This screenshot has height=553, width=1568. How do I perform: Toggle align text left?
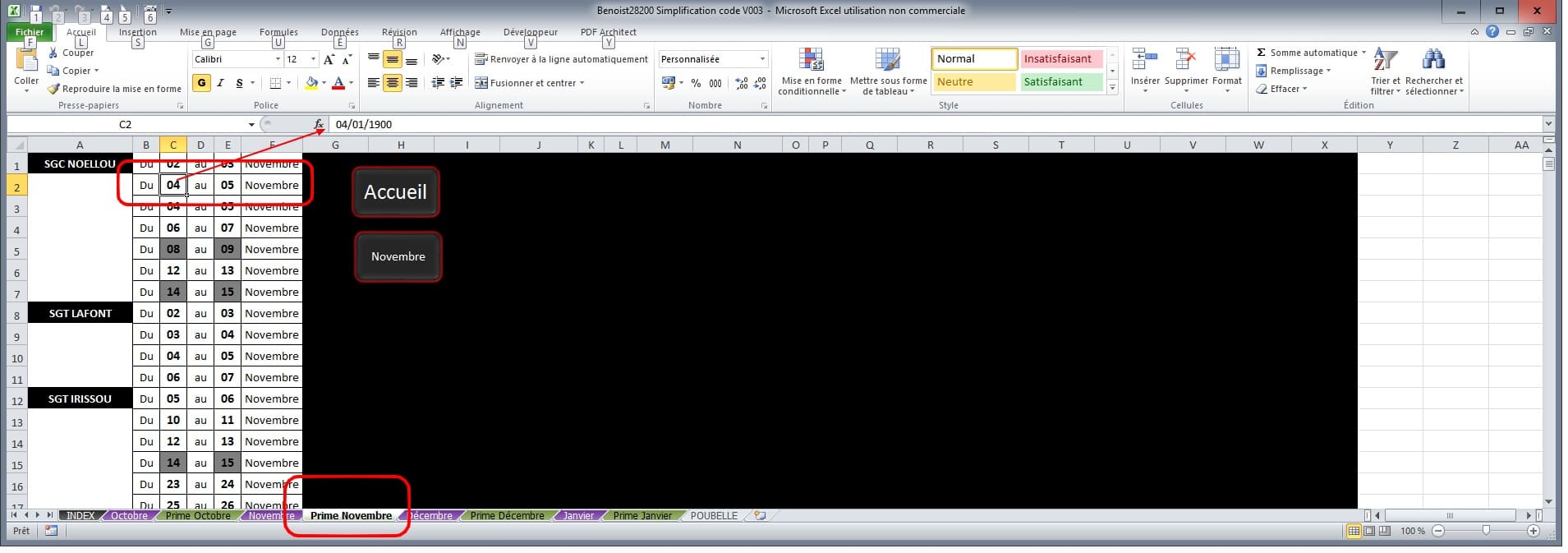coord(374,83)
